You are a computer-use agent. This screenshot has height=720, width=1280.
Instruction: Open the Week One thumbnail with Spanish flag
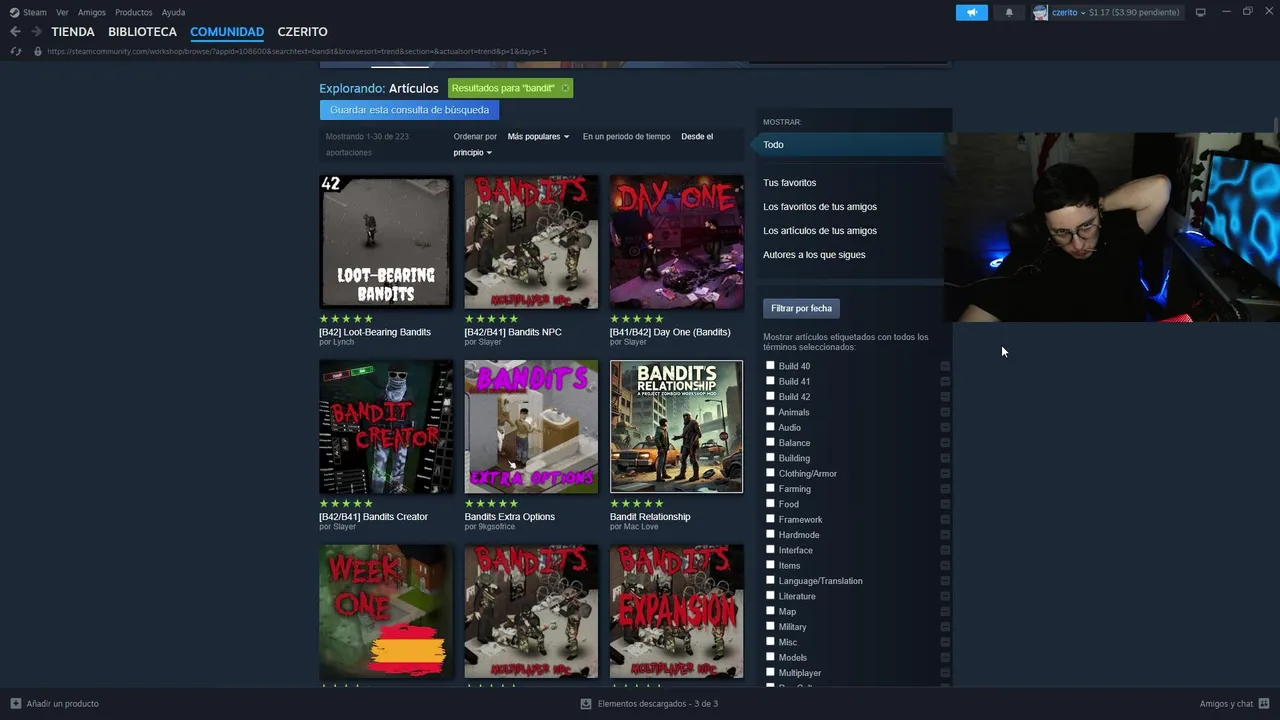(386, 612)
